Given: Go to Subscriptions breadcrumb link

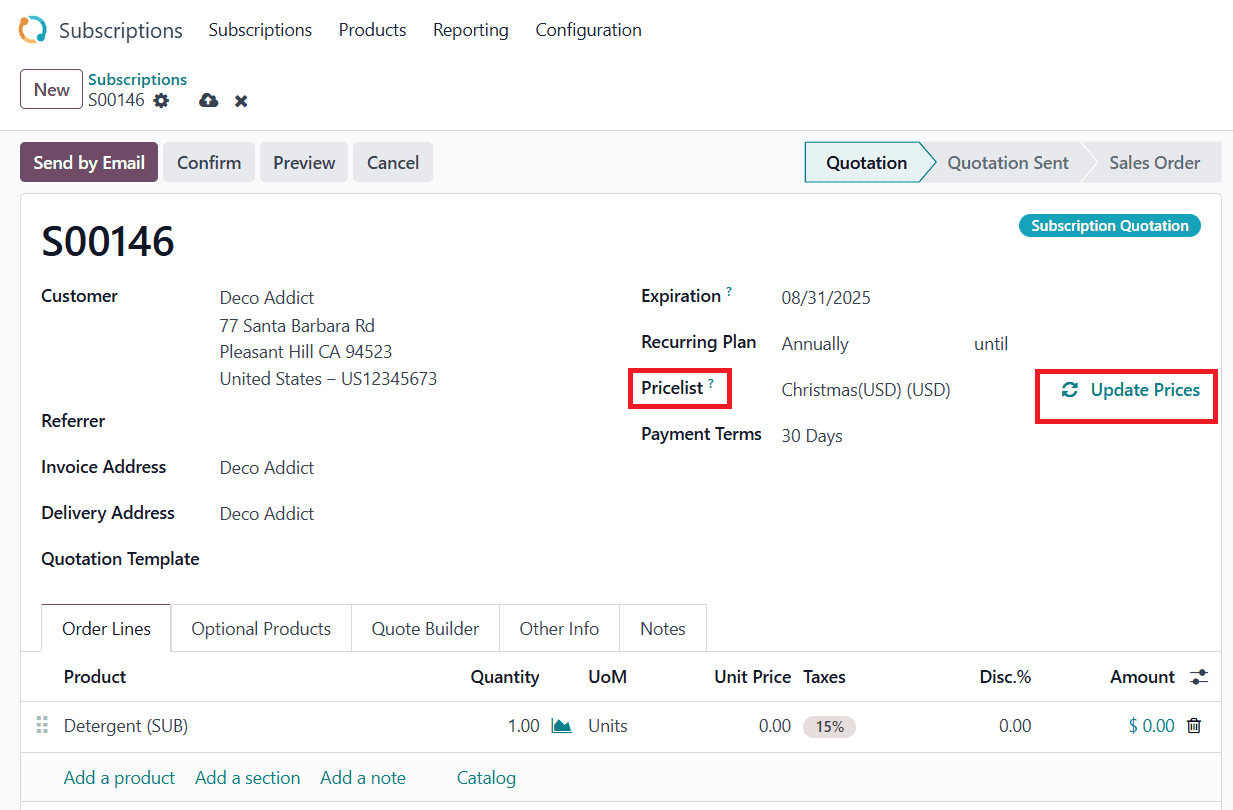Looking at the screenshot, I should [x=137, y=79].
